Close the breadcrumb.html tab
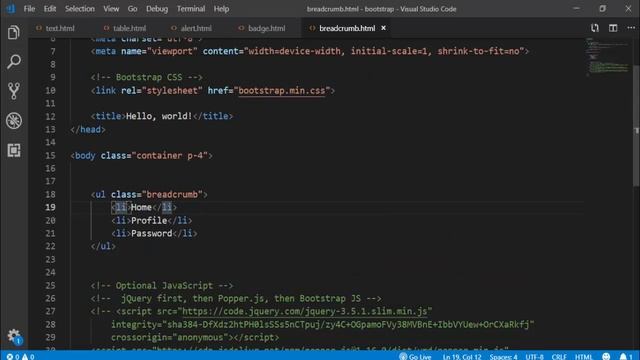This screenshot has height=360, width=640. 383,28
